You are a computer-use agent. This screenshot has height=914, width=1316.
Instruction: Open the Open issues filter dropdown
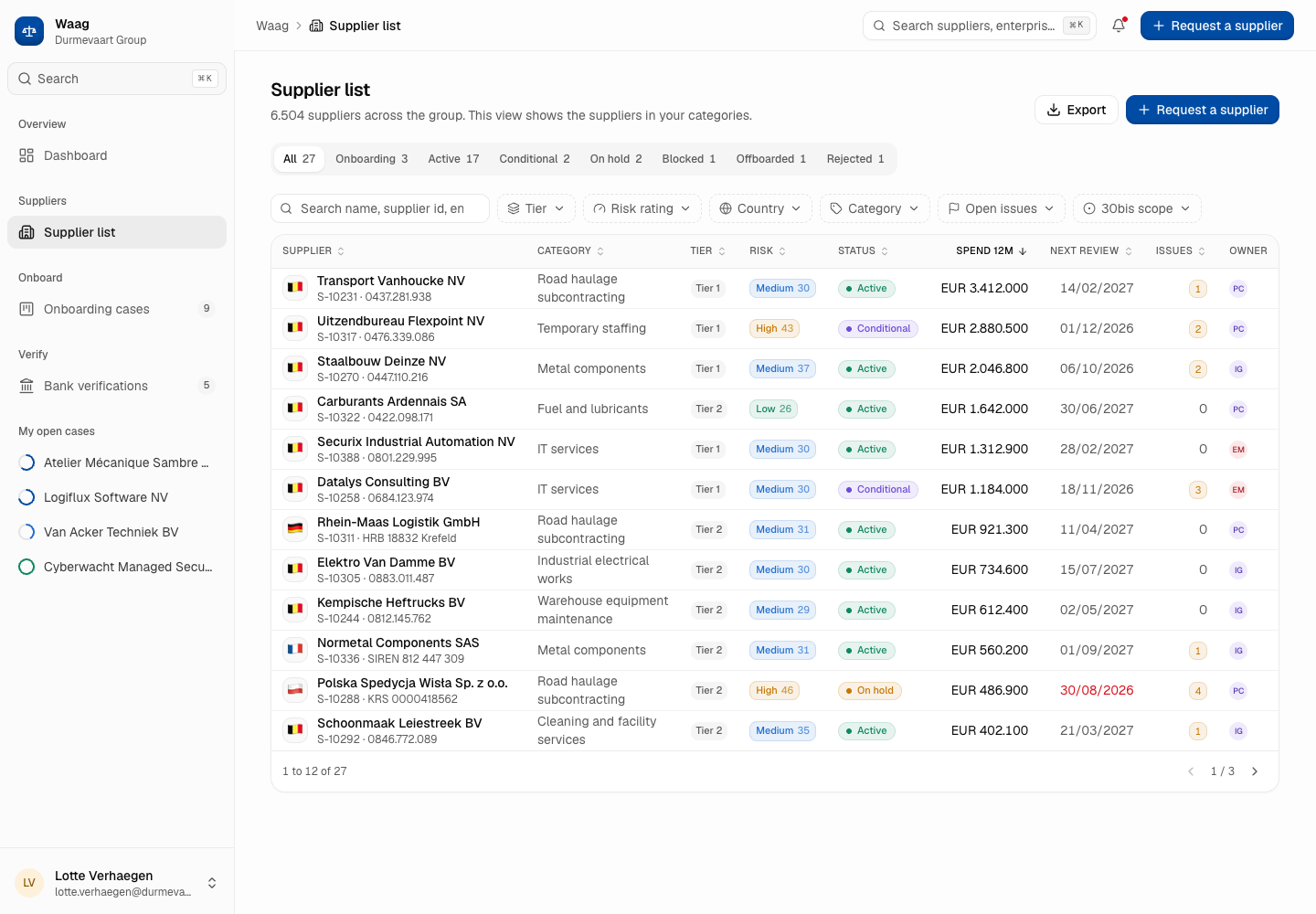tap(1001, 208)
